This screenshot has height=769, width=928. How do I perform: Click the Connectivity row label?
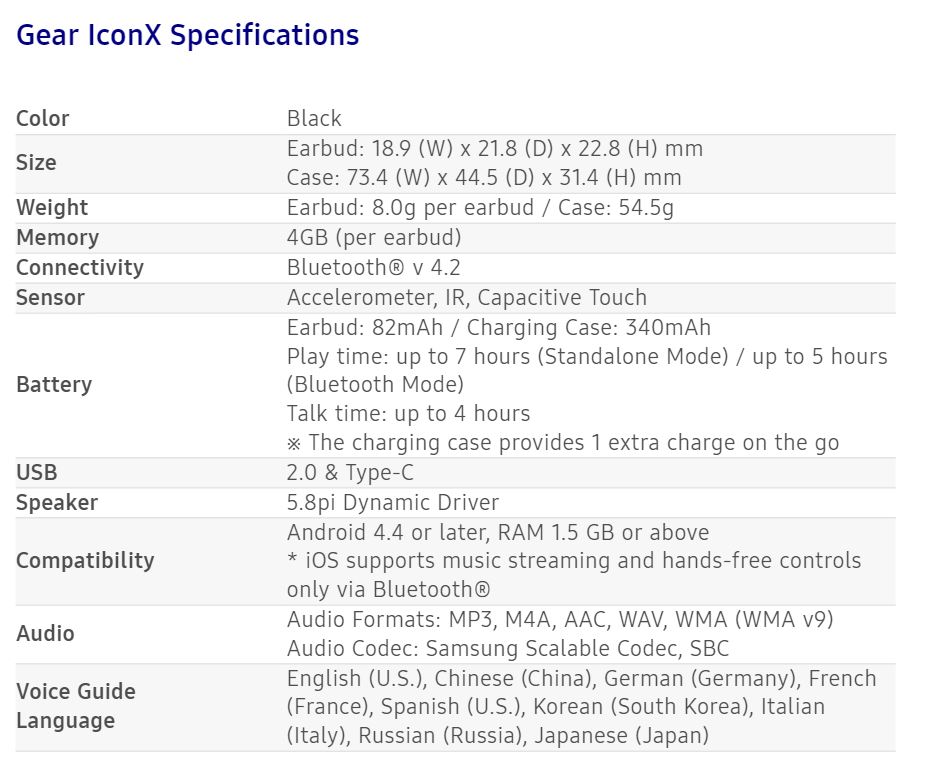[x=80, y=268]
